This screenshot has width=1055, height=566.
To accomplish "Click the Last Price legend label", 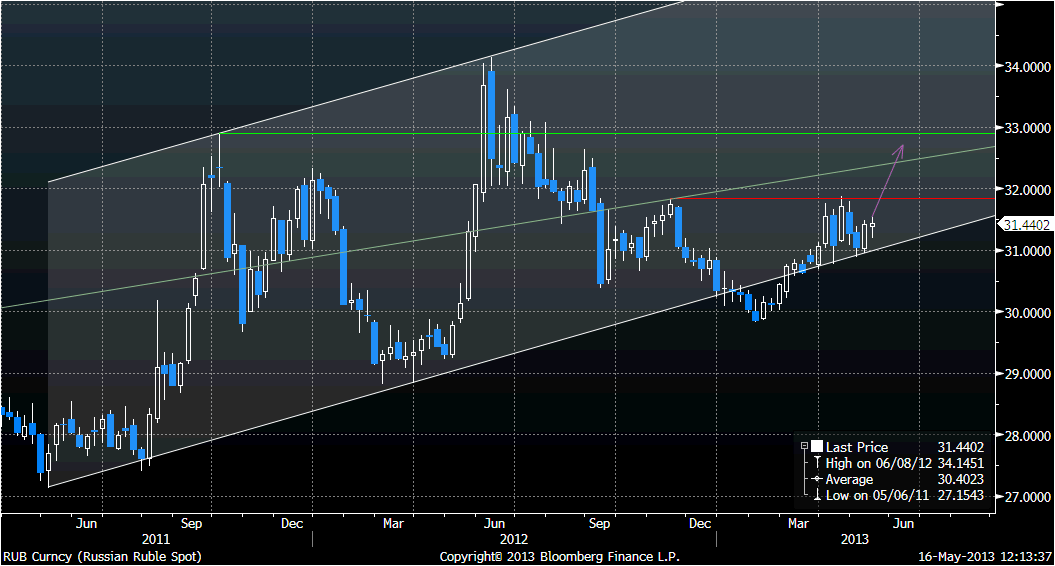I will tap(857, 447).
